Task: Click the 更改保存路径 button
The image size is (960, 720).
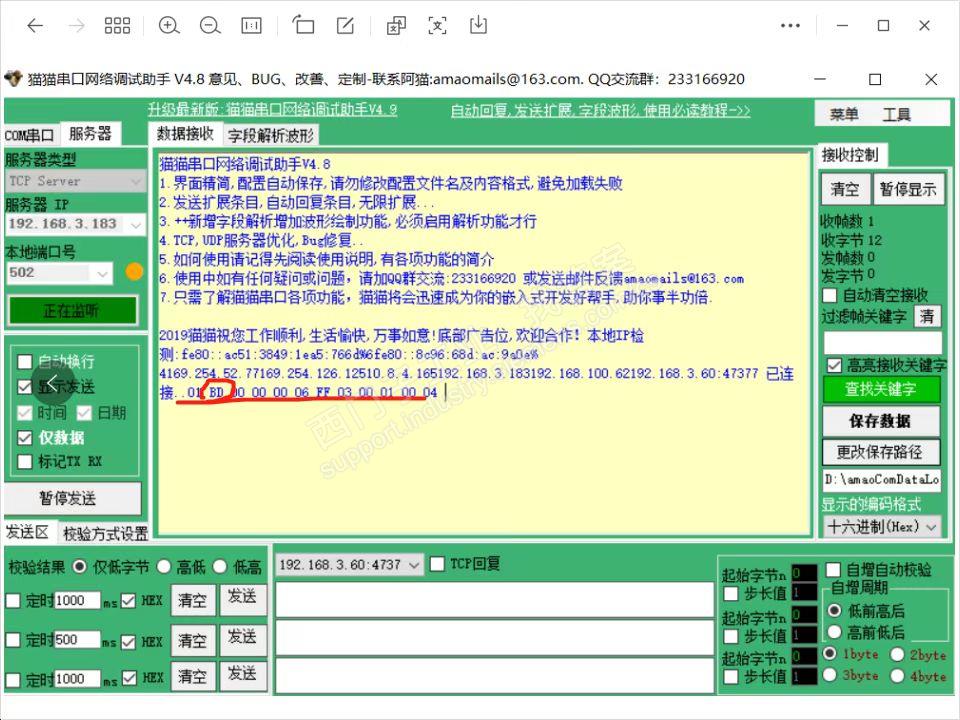Action: (880, 452)
